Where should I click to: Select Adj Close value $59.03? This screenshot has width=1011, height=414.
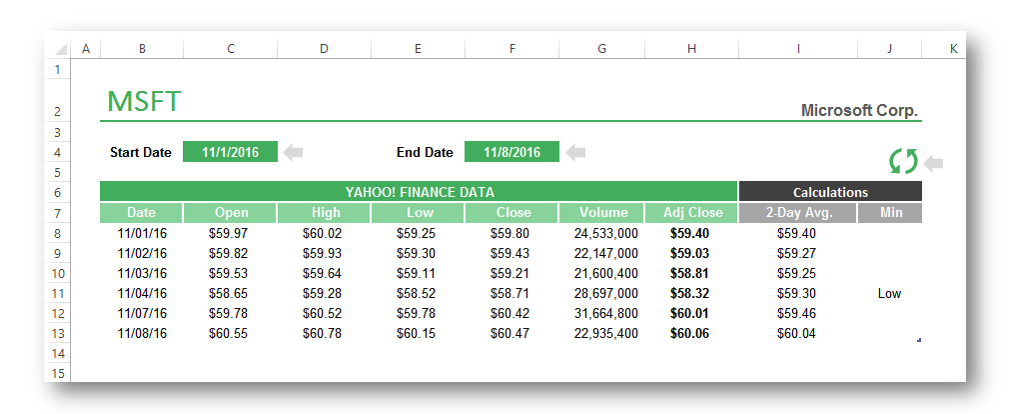[x=690, y=253]
